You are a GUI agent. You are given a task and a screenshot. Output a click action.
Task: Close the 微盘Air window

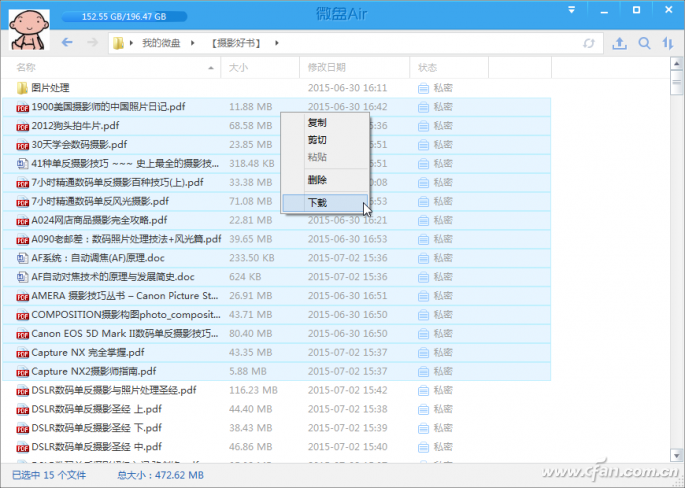tap(669, 10)
